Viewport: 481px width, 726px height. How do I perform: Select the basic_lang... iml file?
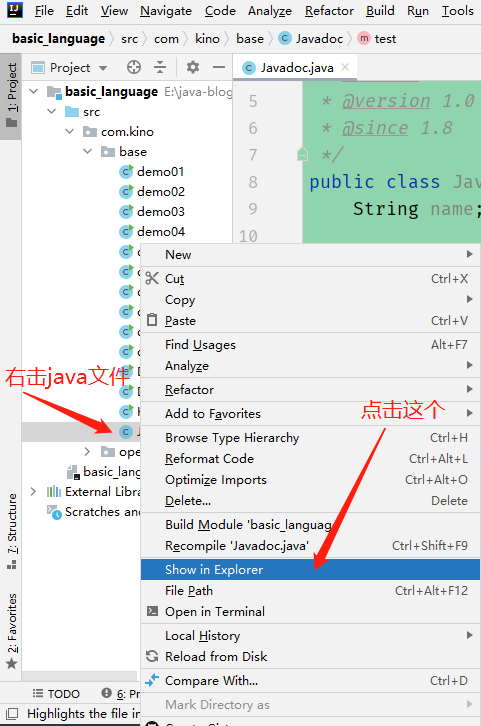(x=104, y=472)
